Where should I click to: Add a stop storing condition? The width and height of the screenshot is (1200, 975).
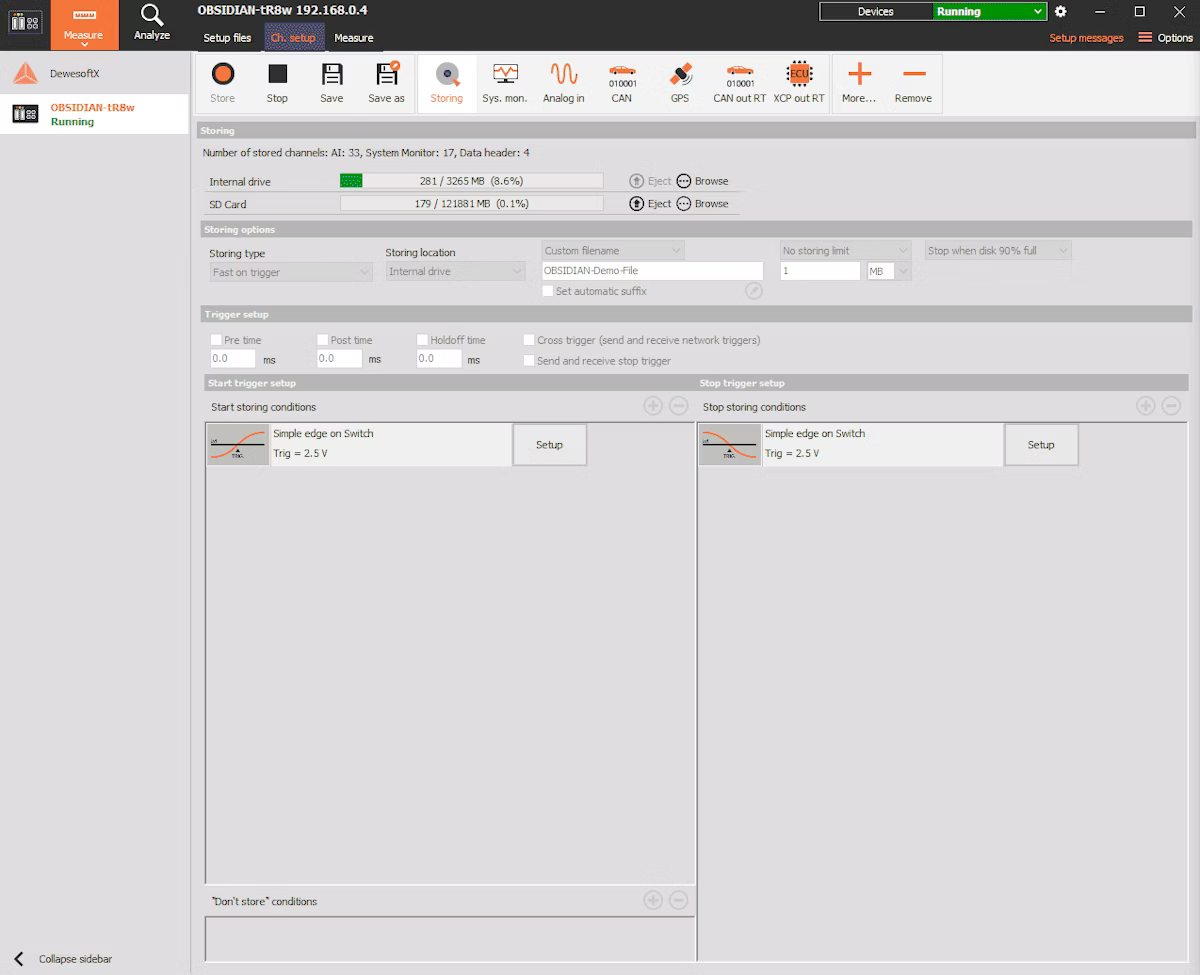tap(1146, 406)
